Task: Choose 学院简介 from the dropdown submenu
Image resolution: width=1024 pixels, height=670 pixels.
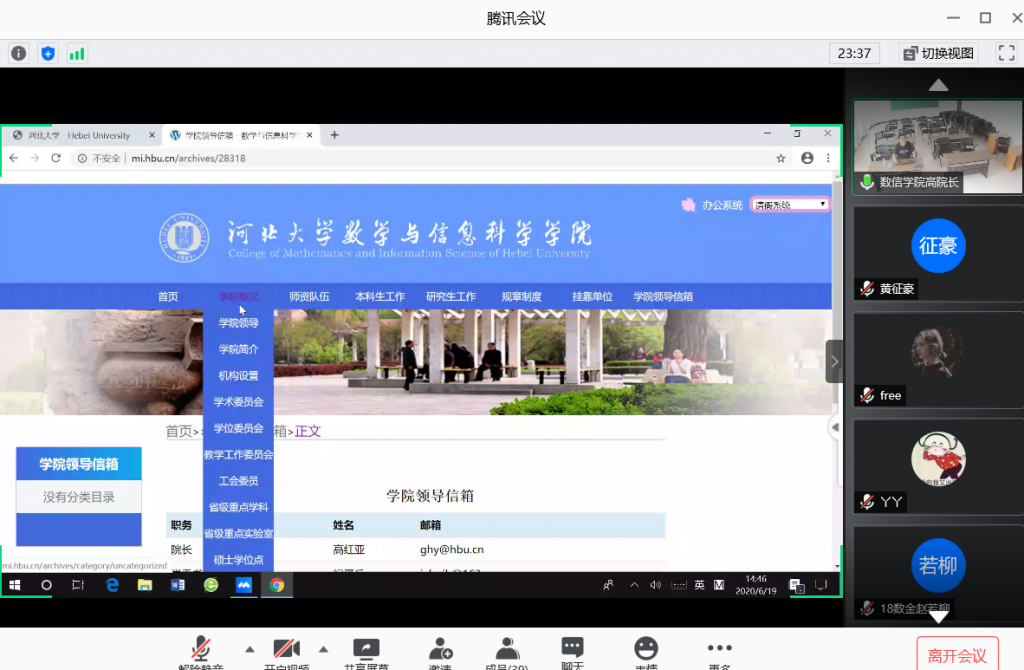Action: [238, 349]
